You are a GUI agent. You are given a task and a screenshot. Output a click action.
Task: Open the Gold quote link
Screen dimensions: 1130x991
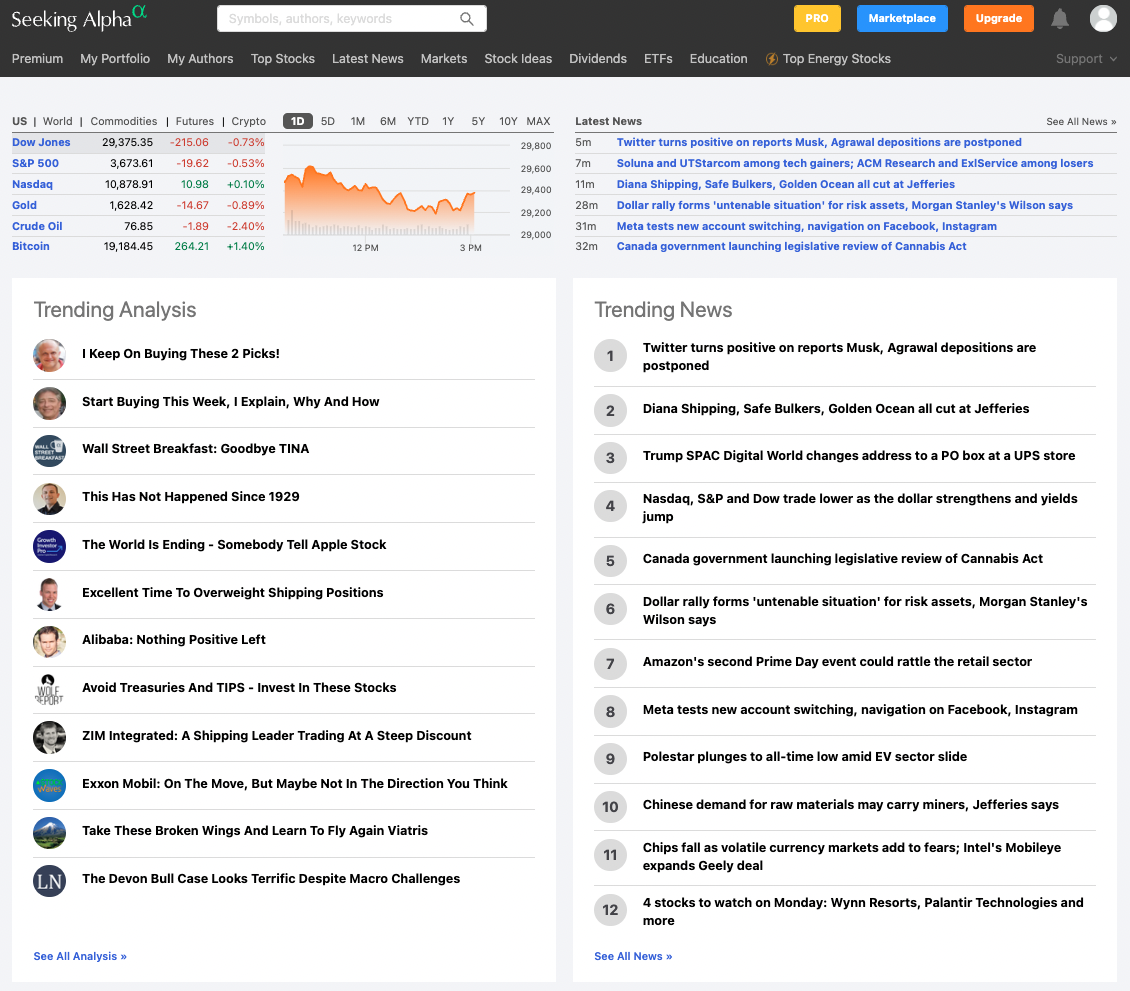tap(25, 205)
